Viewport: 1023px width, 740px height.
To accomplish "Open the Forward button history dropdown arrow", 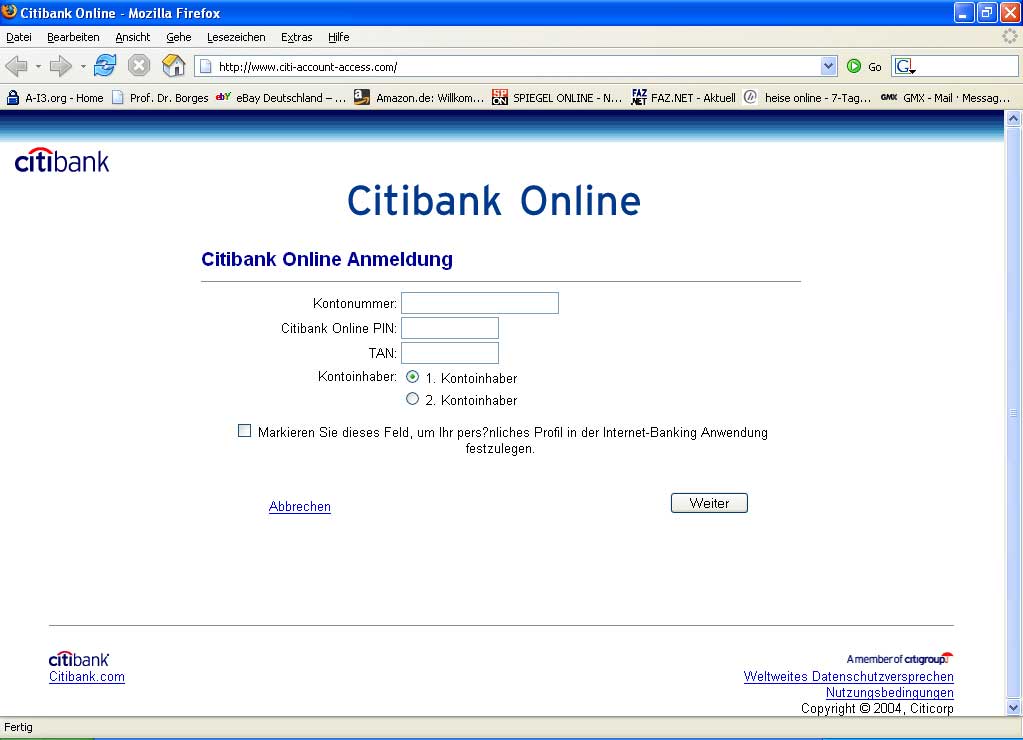I will 83,67.
